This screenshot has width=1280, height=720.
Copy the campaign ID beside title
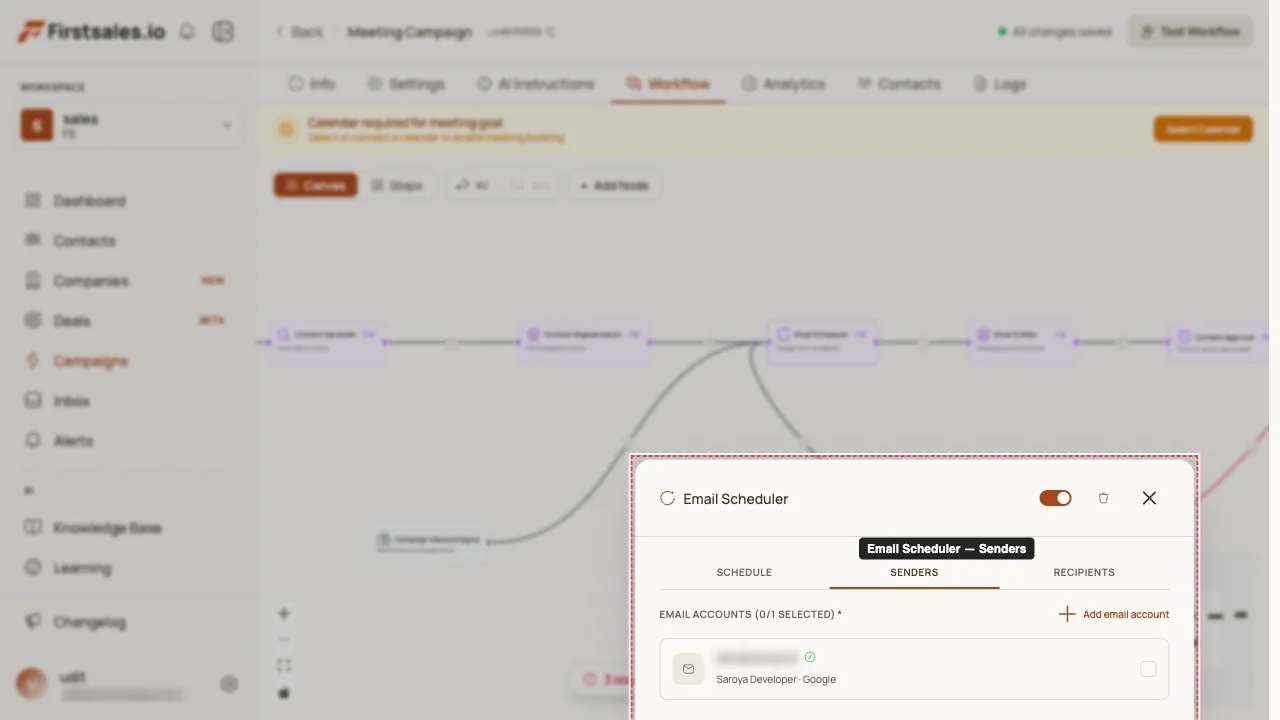tap(550, 32)
